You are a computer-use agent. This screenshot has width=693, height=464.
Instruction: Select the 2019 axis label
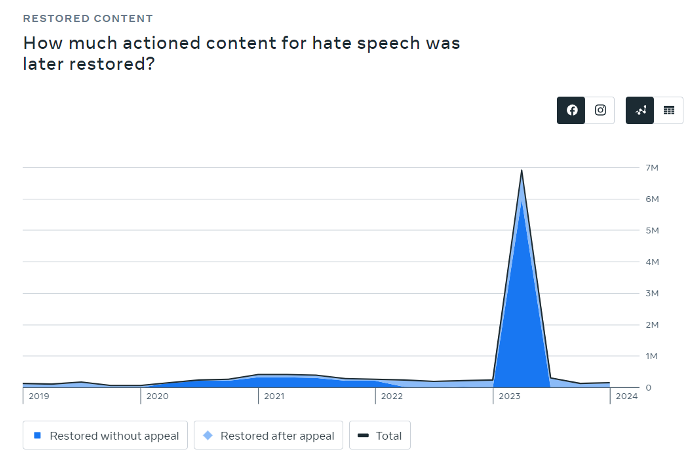tap(39, 396)
